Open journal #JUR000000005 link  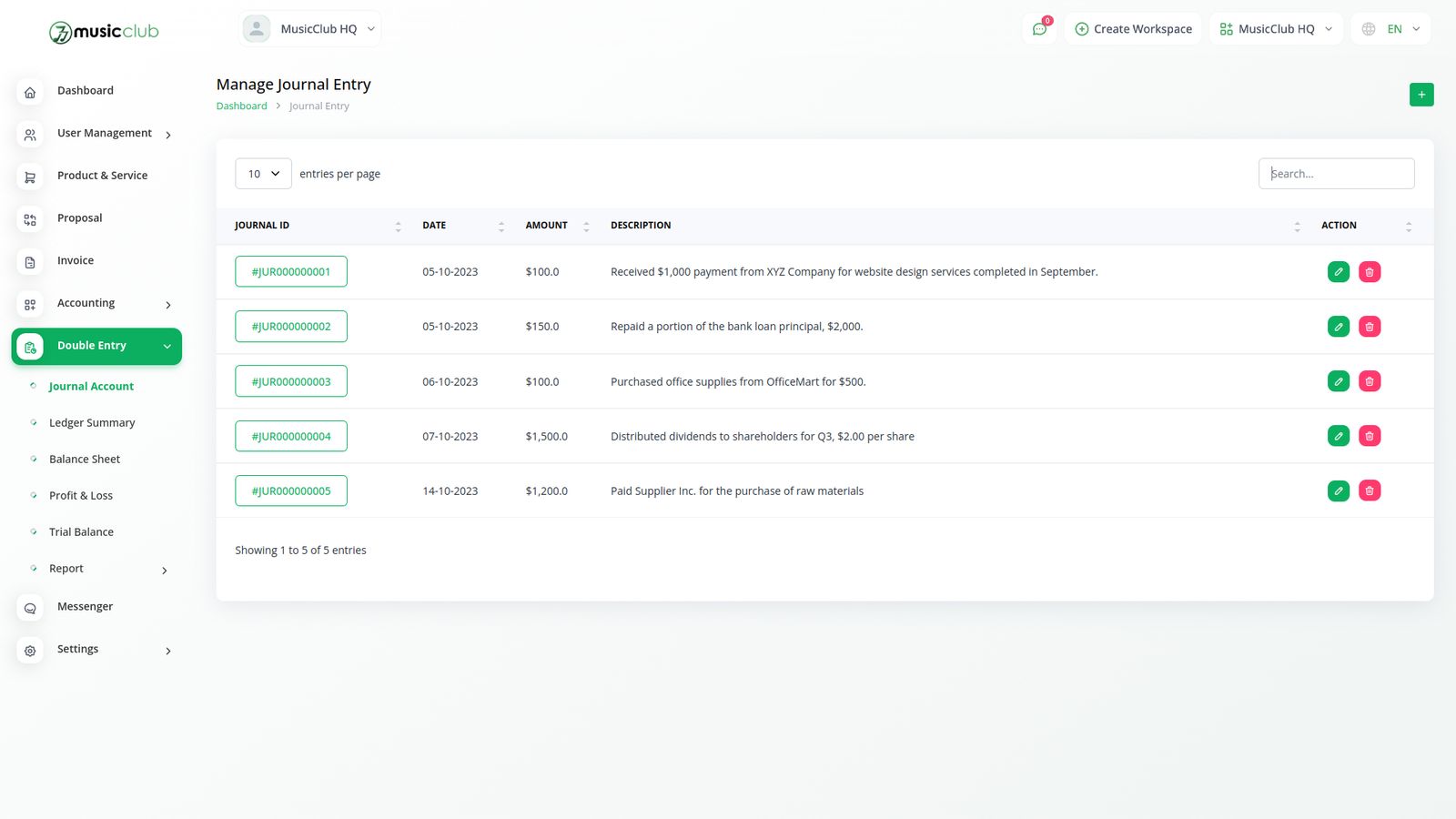(291, 490)
